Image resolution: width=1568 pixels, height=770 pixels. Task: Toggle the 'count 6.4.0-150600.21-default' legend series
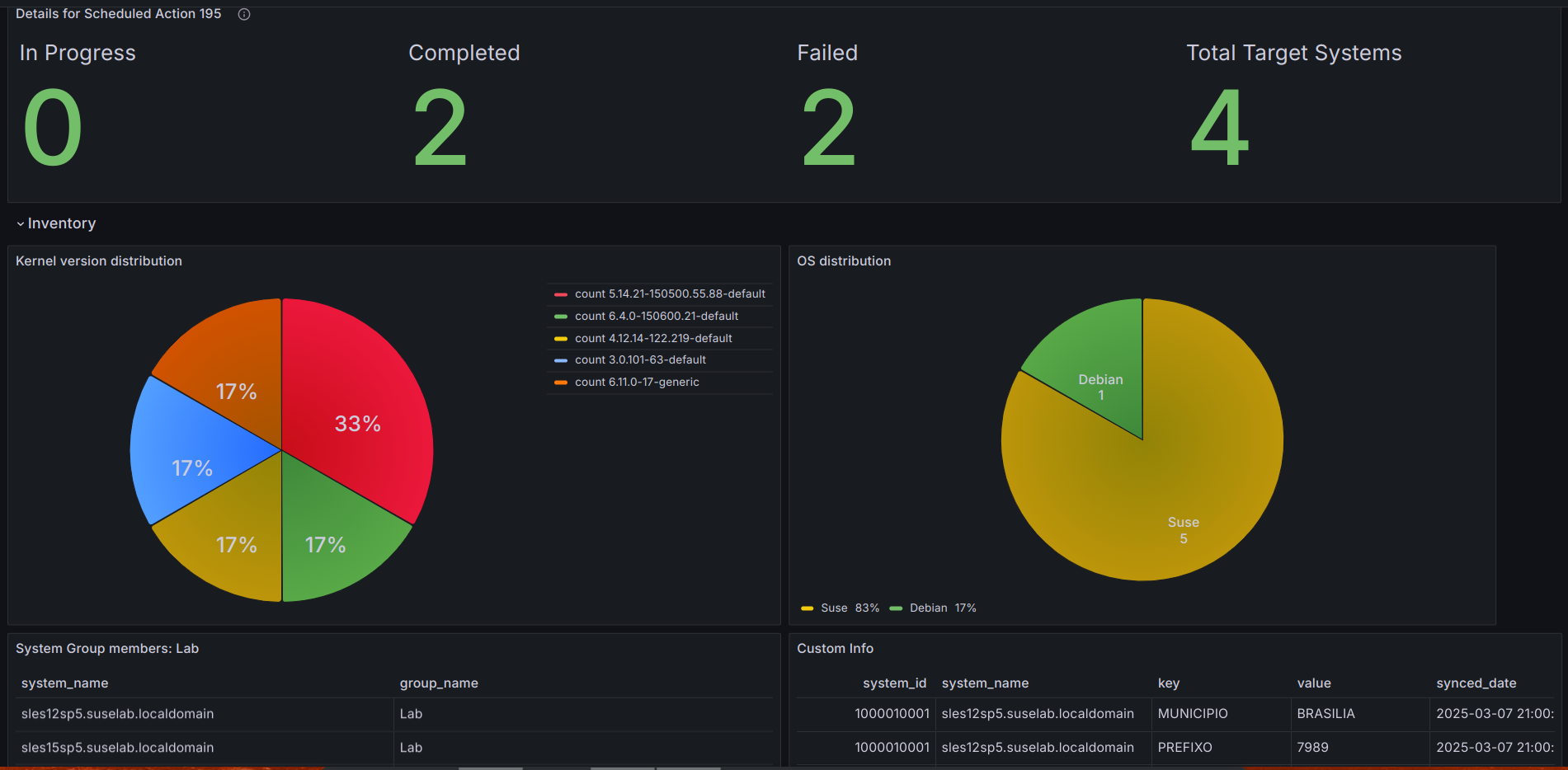point(657,317)
